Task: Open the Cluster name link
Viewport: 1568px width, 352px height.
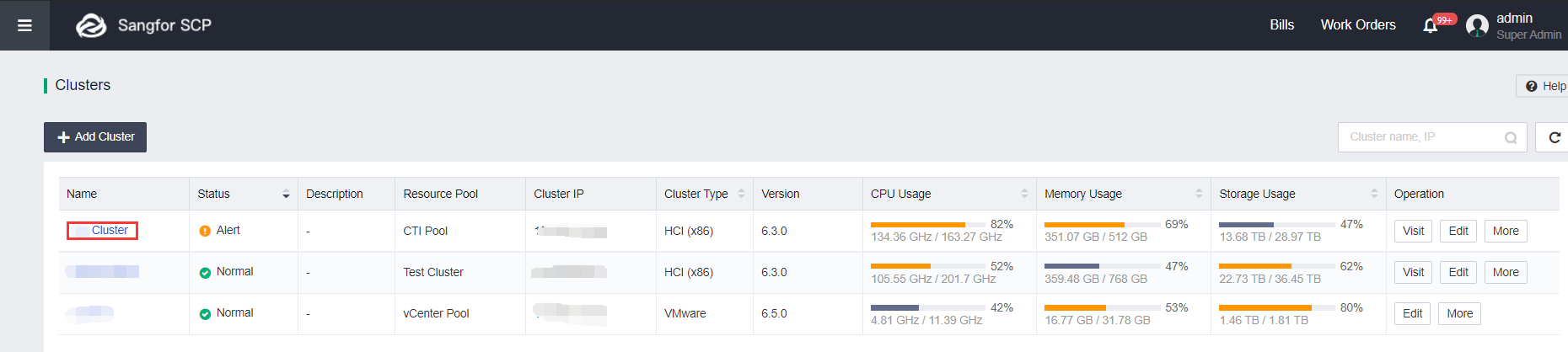Action: coord(110,231)
